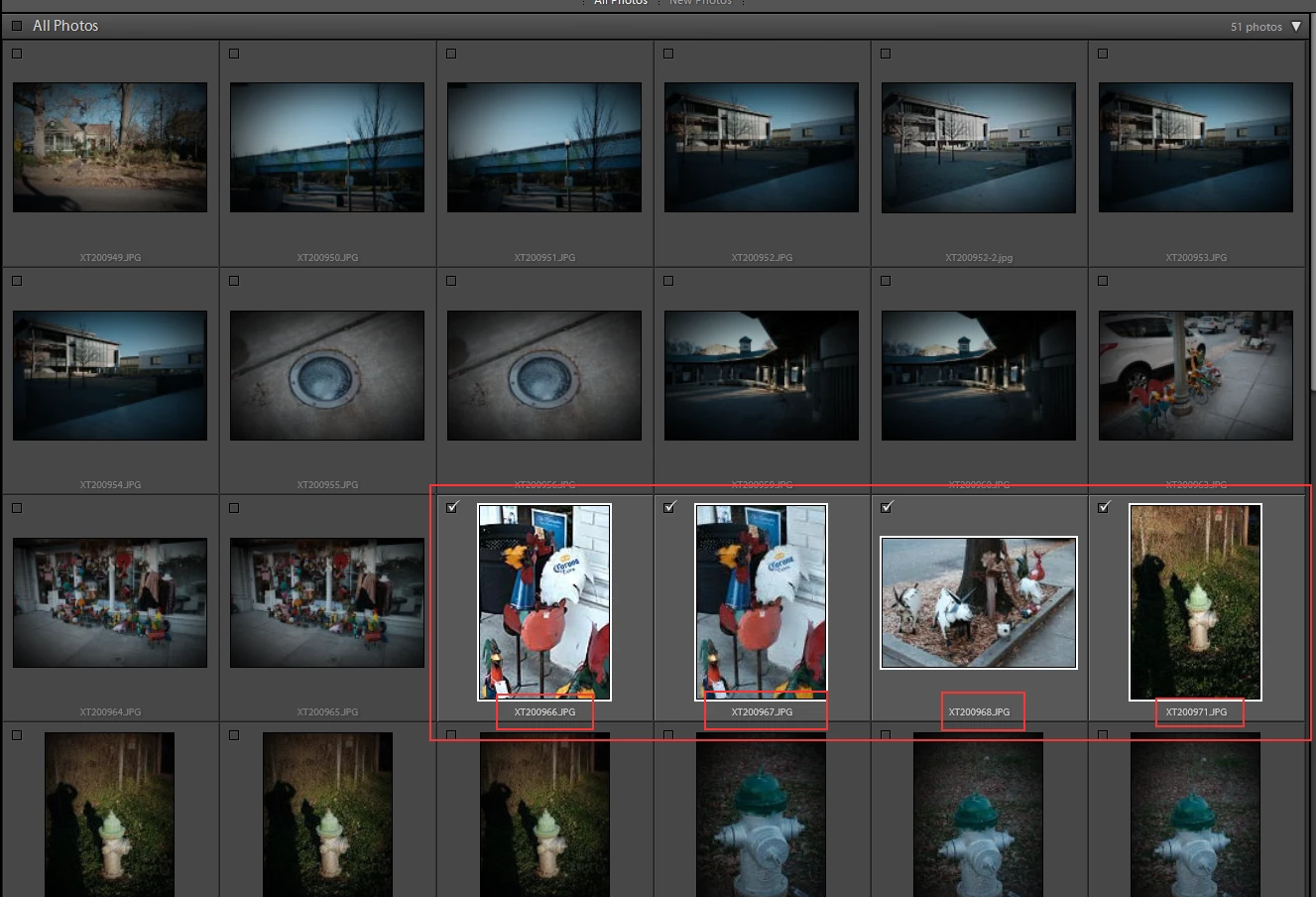The width and height of the screenshot is (1316, 897).
Task: Uncheck the box for XT200966.JPG
Action: pyautogui.click(x=452, y=507)
